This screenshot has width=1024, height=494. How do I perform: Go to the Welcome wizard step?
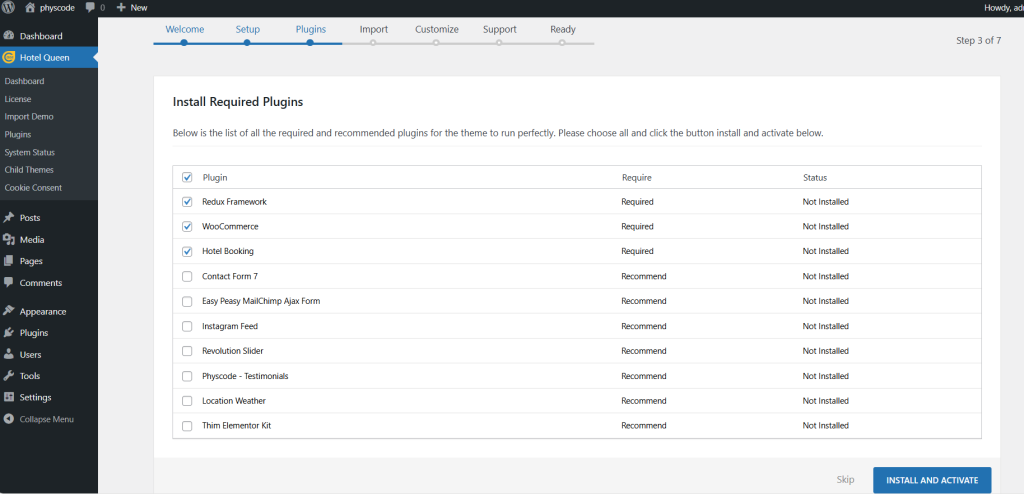185,29
